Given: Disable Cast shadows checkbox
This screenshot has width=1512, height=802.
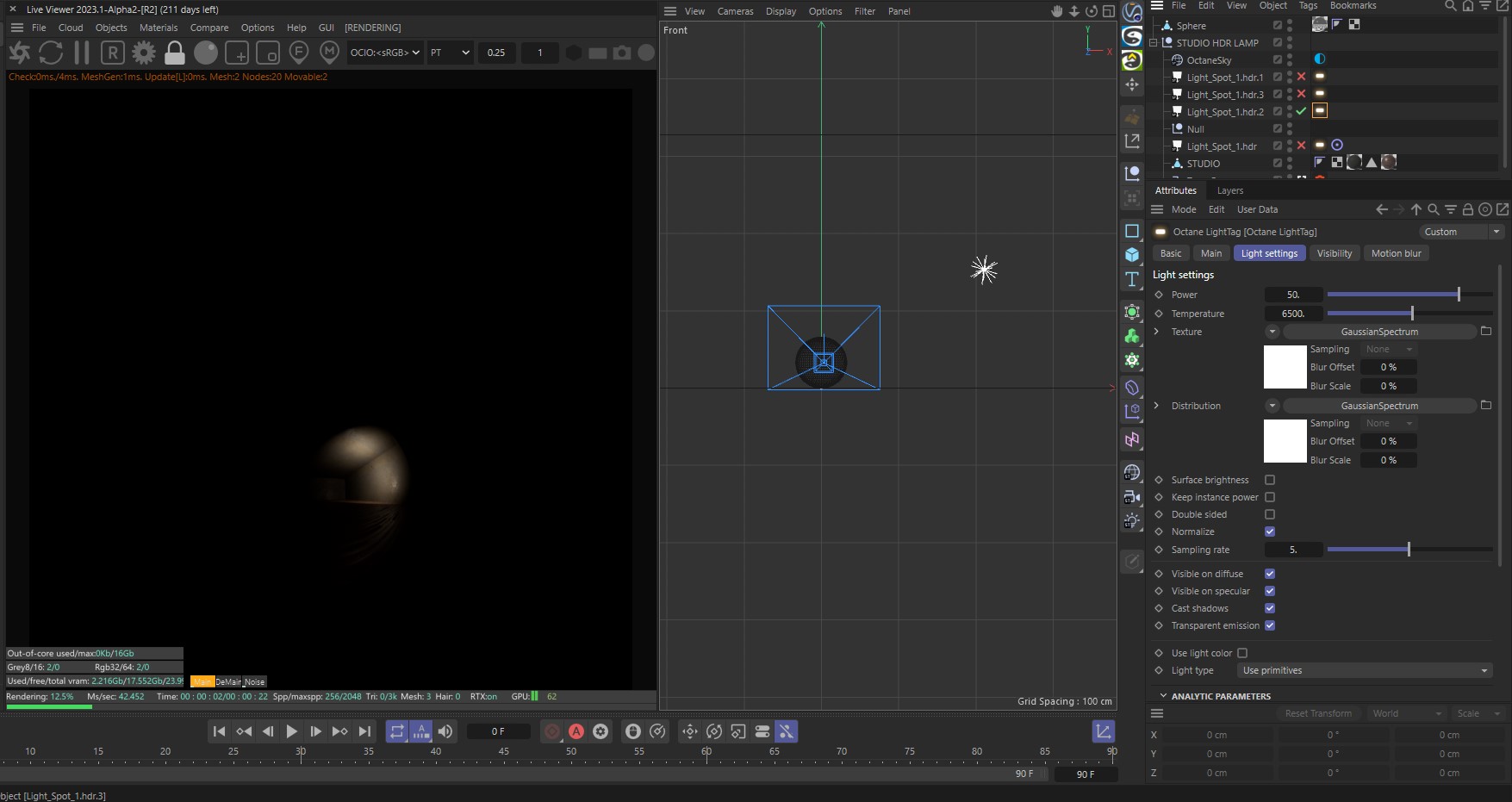Looking at the screenshot, I should pos(1270,608).
